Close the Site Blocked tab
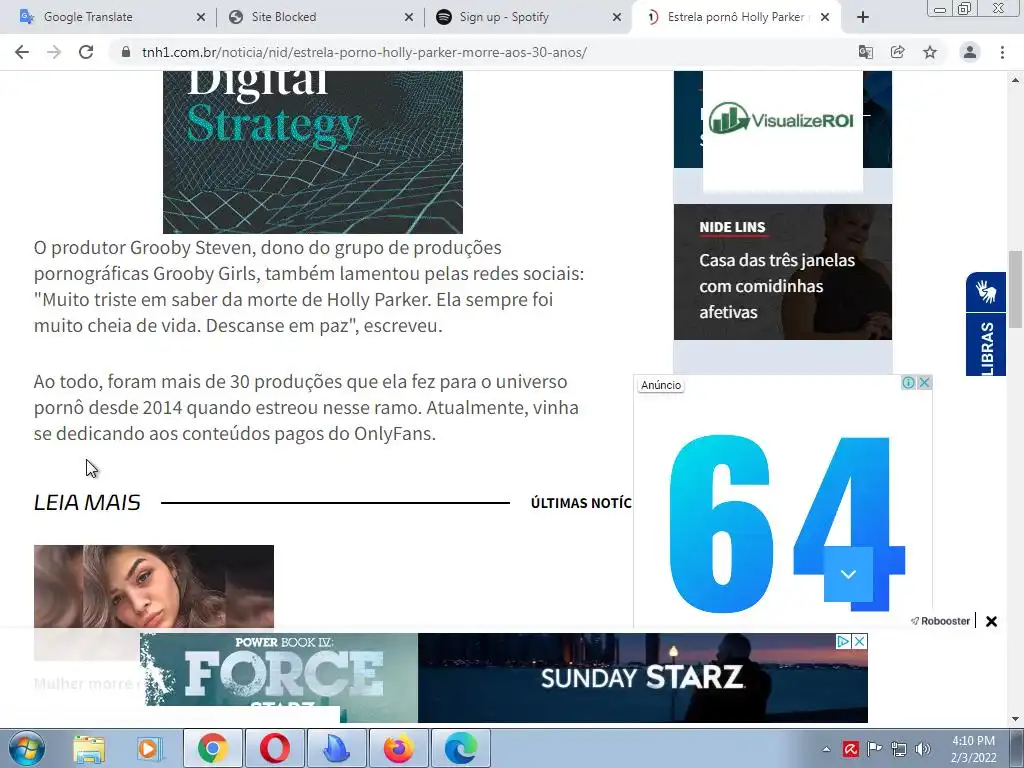The width and height of the screenshot is (1024, 768). pyautogui.click(x=409, y=17)
